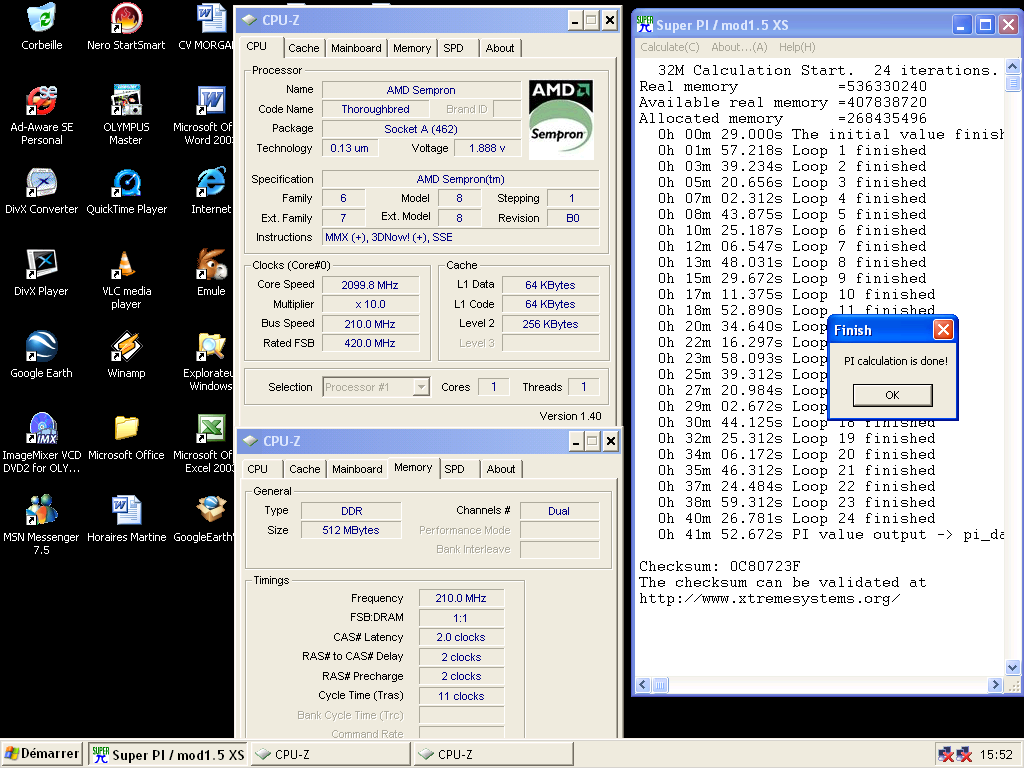Open SPD tab in bottom CPU-Z window
1024x768 pixels.
(x=455, y=469)
